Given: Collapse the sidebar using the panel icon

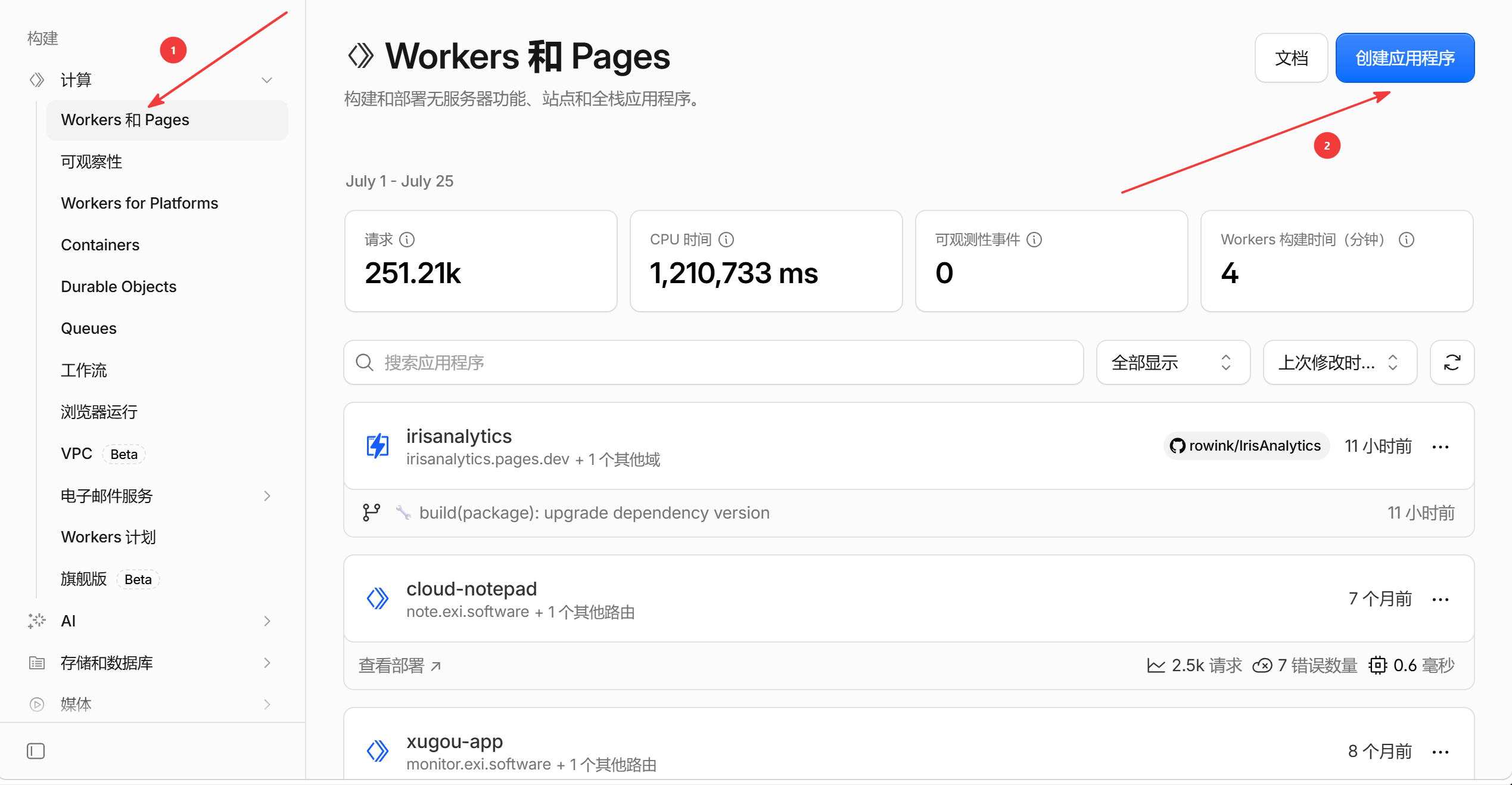Looking at the screenshot, I should (36, 751).
